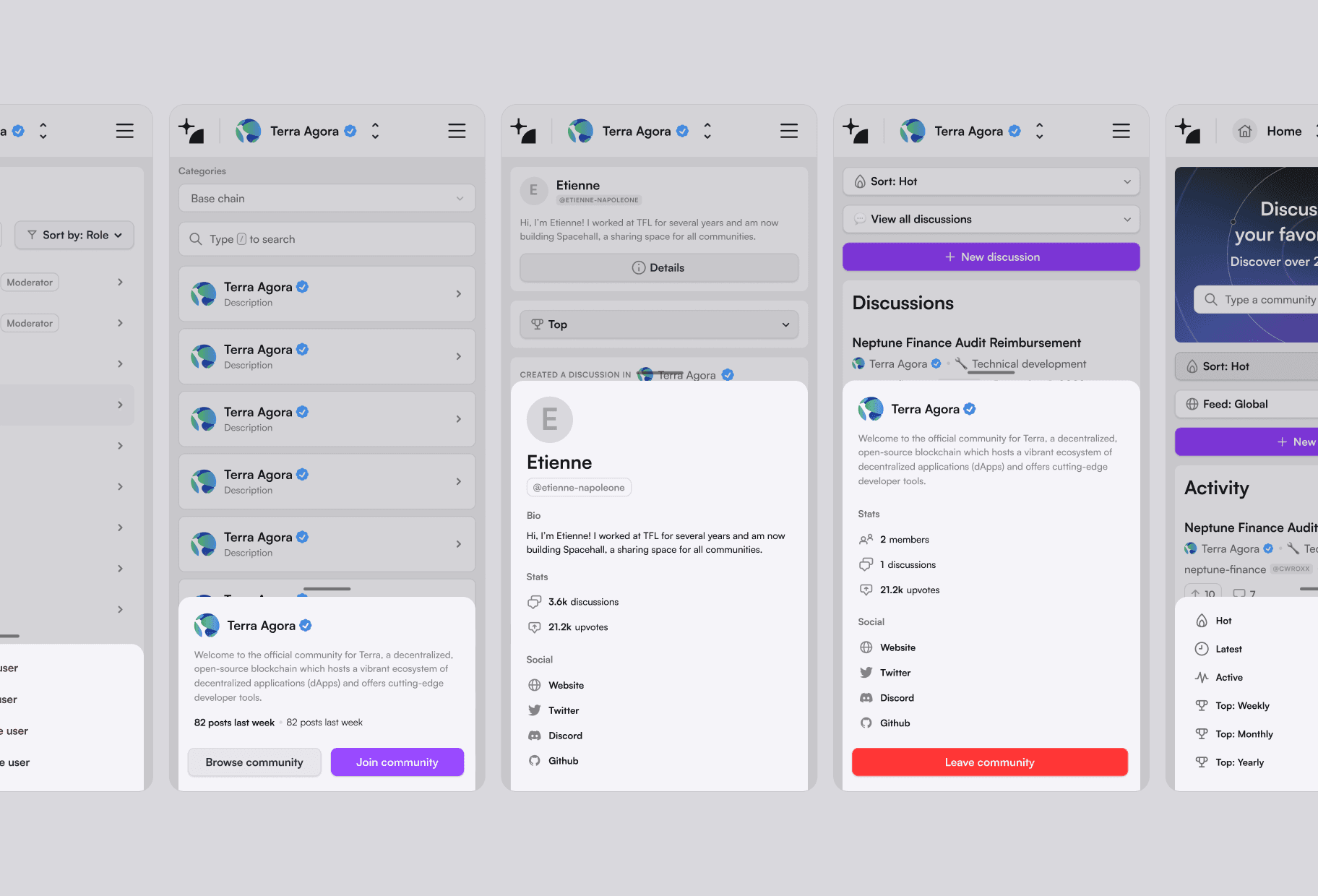Open hamburger menu in Sort by Role screen
The height and width of the screenshot is (896, 1318).
(125, 131)
